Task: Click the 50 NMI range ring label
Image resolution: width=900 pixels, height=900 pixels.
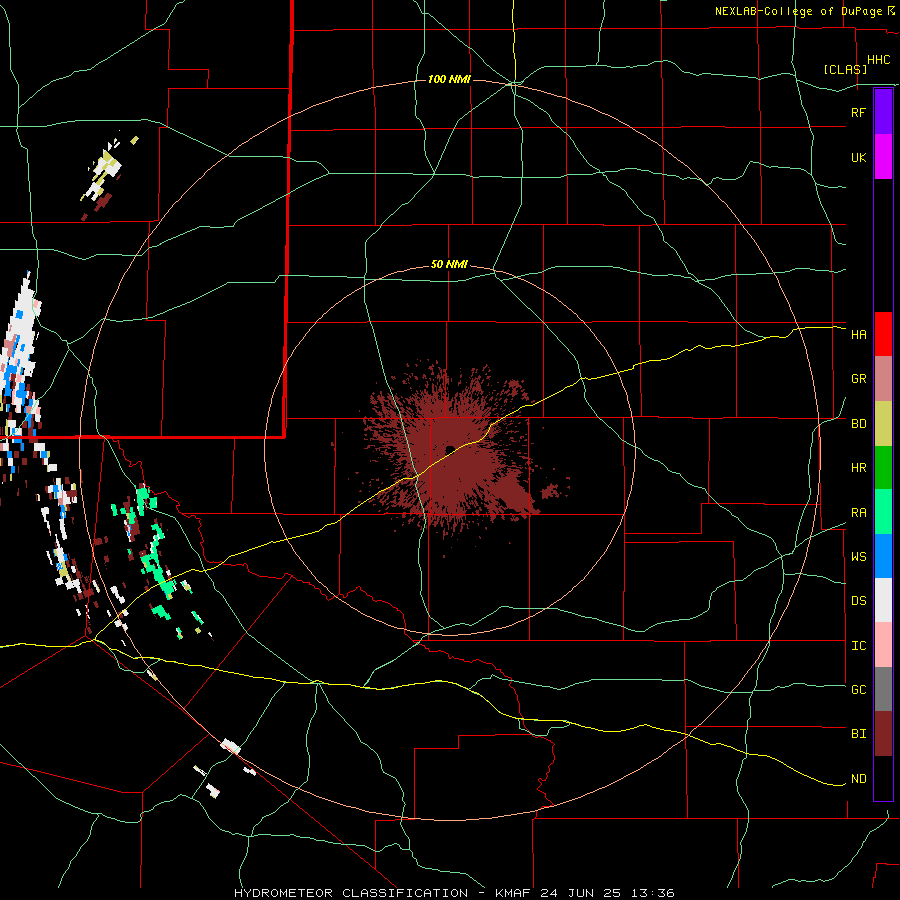Action: [449, 264]
